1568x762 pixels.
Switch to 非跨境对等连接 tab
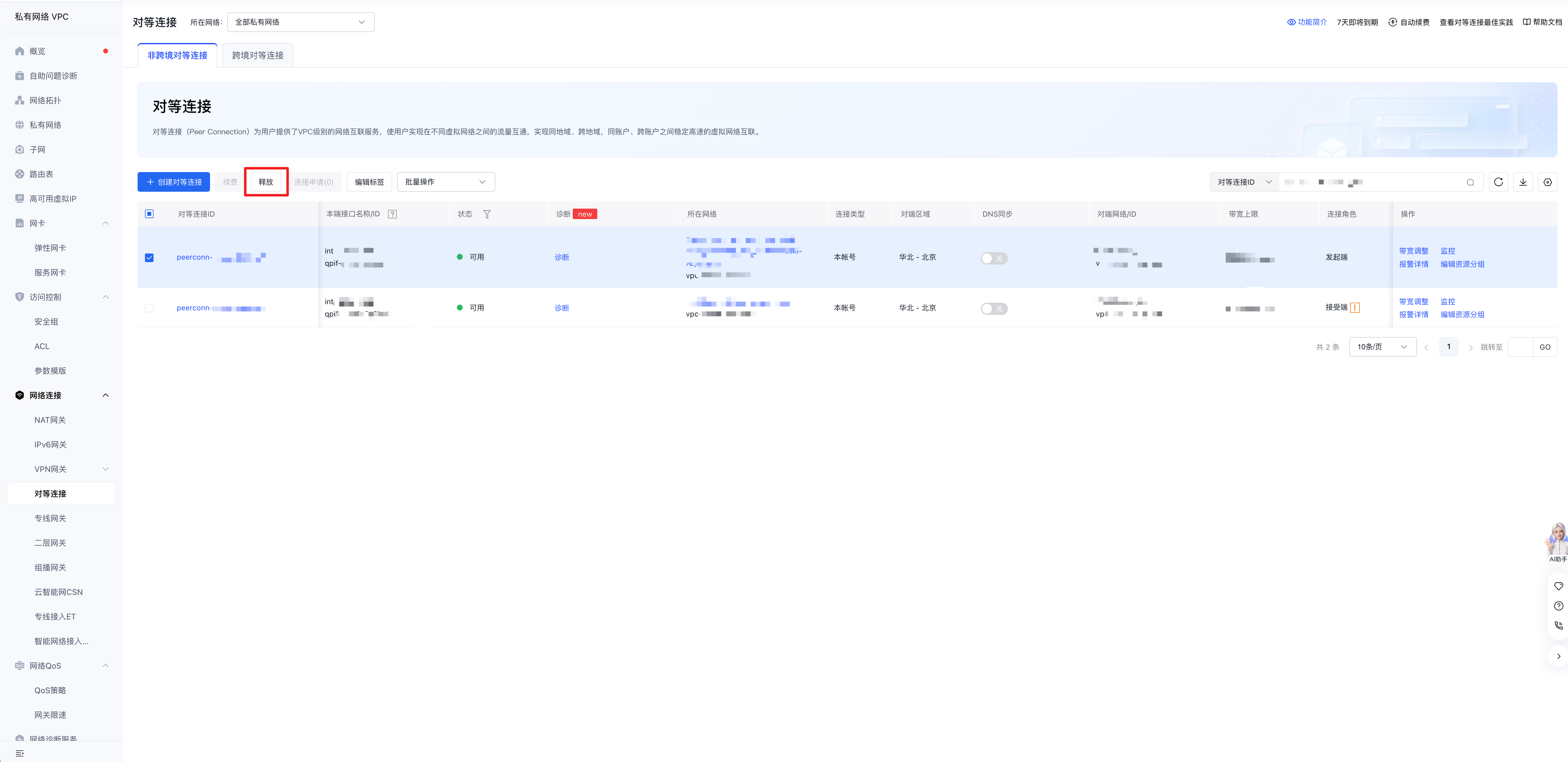(177, 55)
